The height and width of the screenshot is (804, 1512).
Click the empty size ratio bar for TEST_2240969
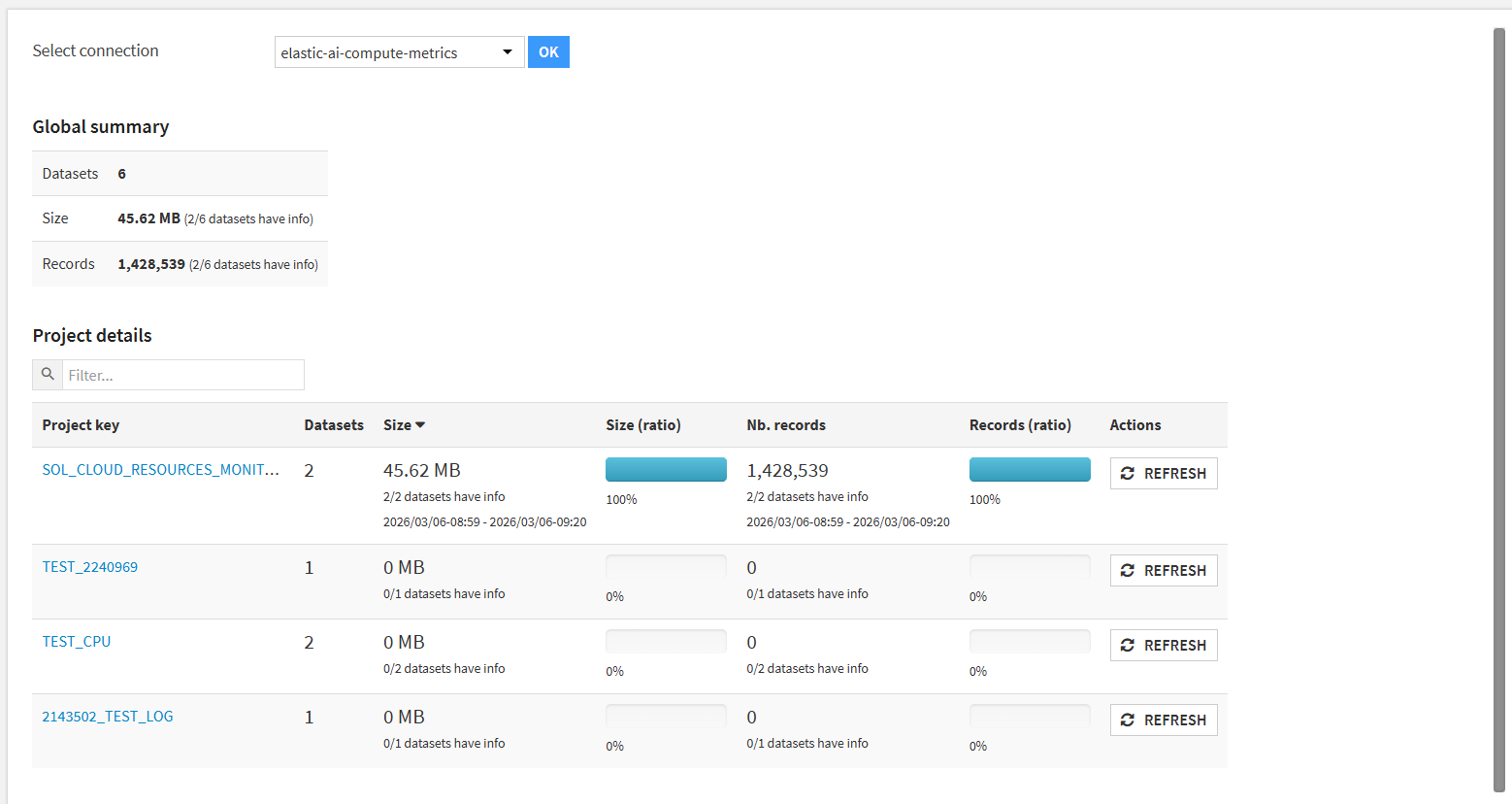point(666,567)
